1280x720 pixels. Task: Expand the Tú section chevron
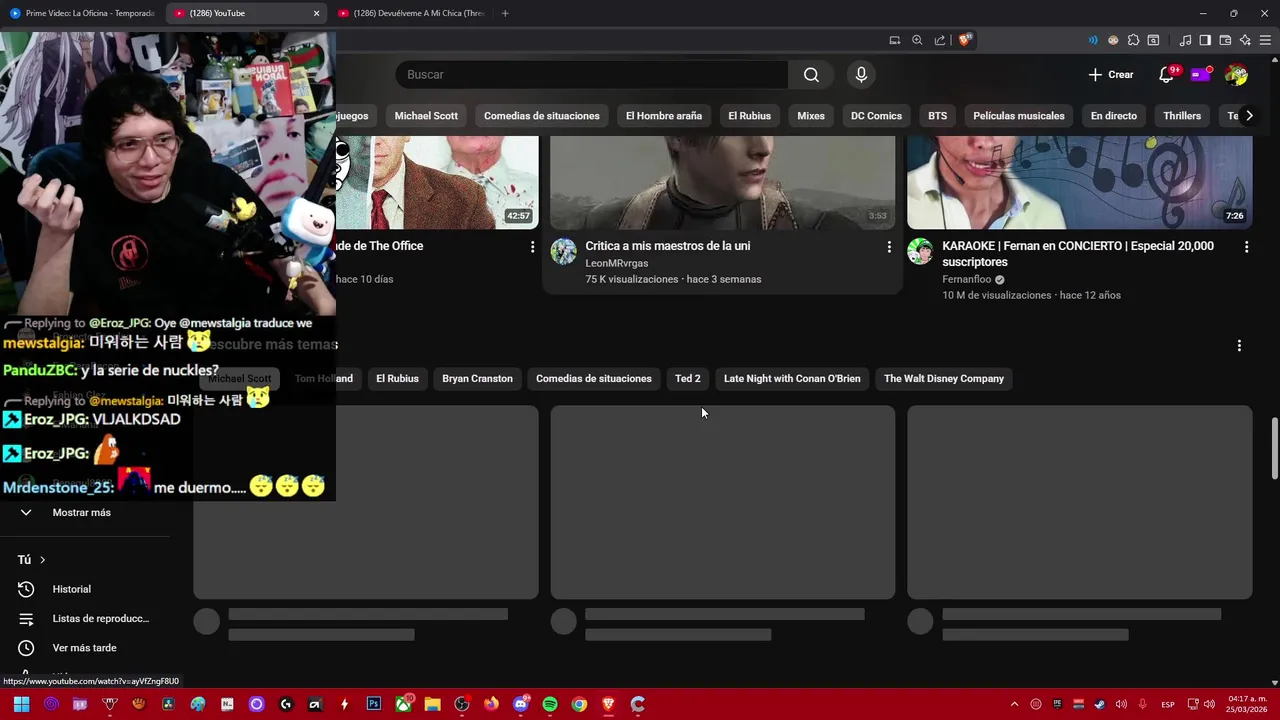pyautogui.click(x=42, y=560)
